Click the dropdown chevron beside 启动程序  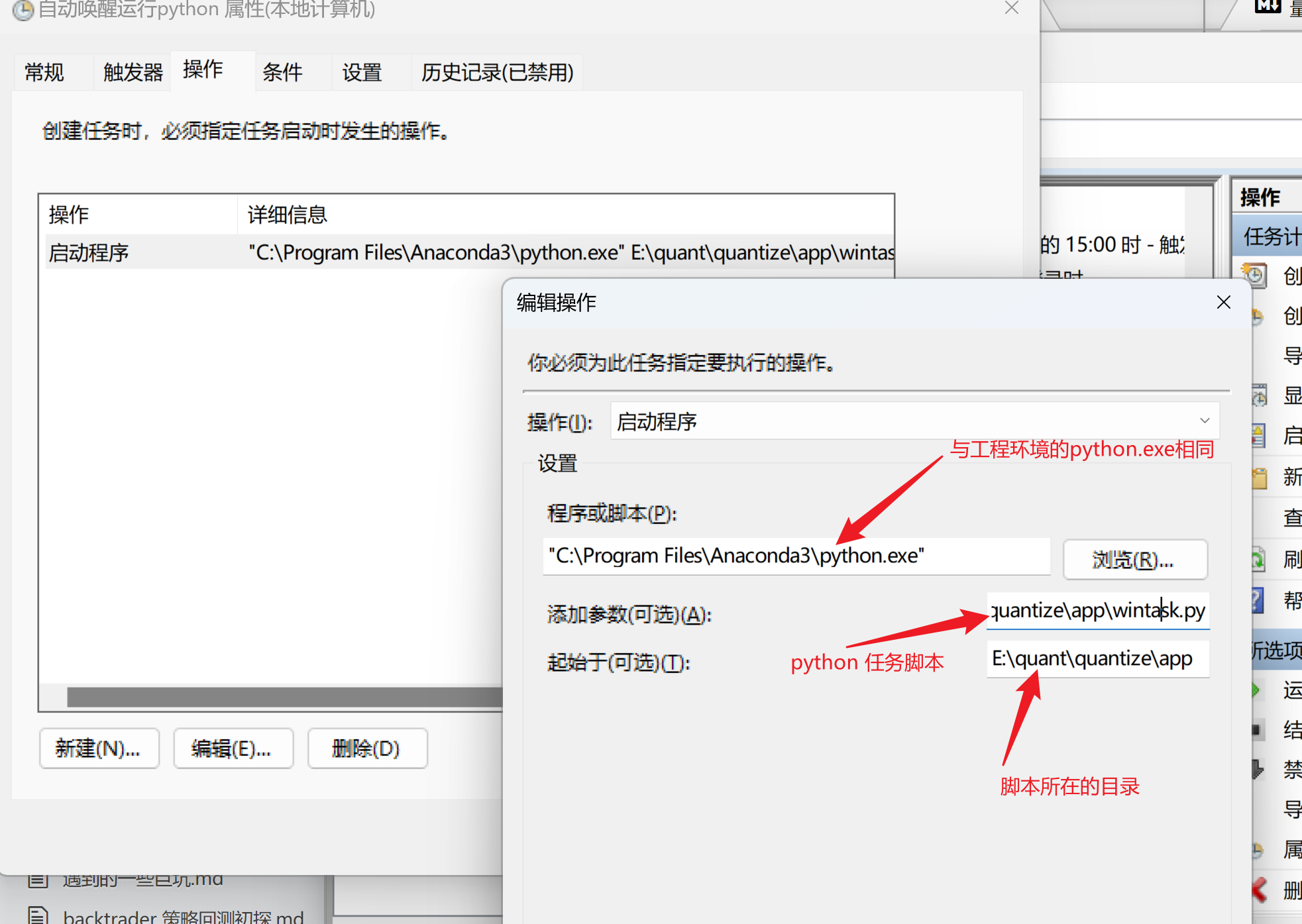point(1204,421)
